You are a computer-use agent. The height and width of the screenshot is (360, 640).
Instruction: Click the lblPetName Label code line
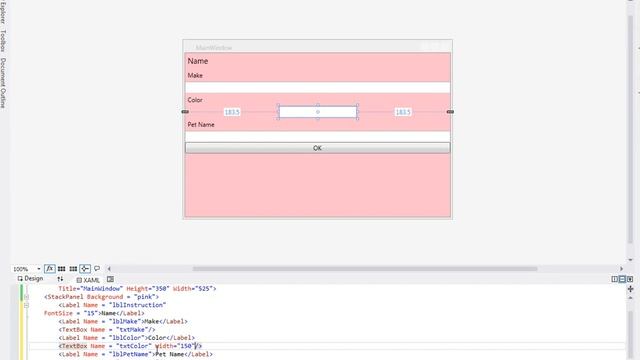point(136,354)
